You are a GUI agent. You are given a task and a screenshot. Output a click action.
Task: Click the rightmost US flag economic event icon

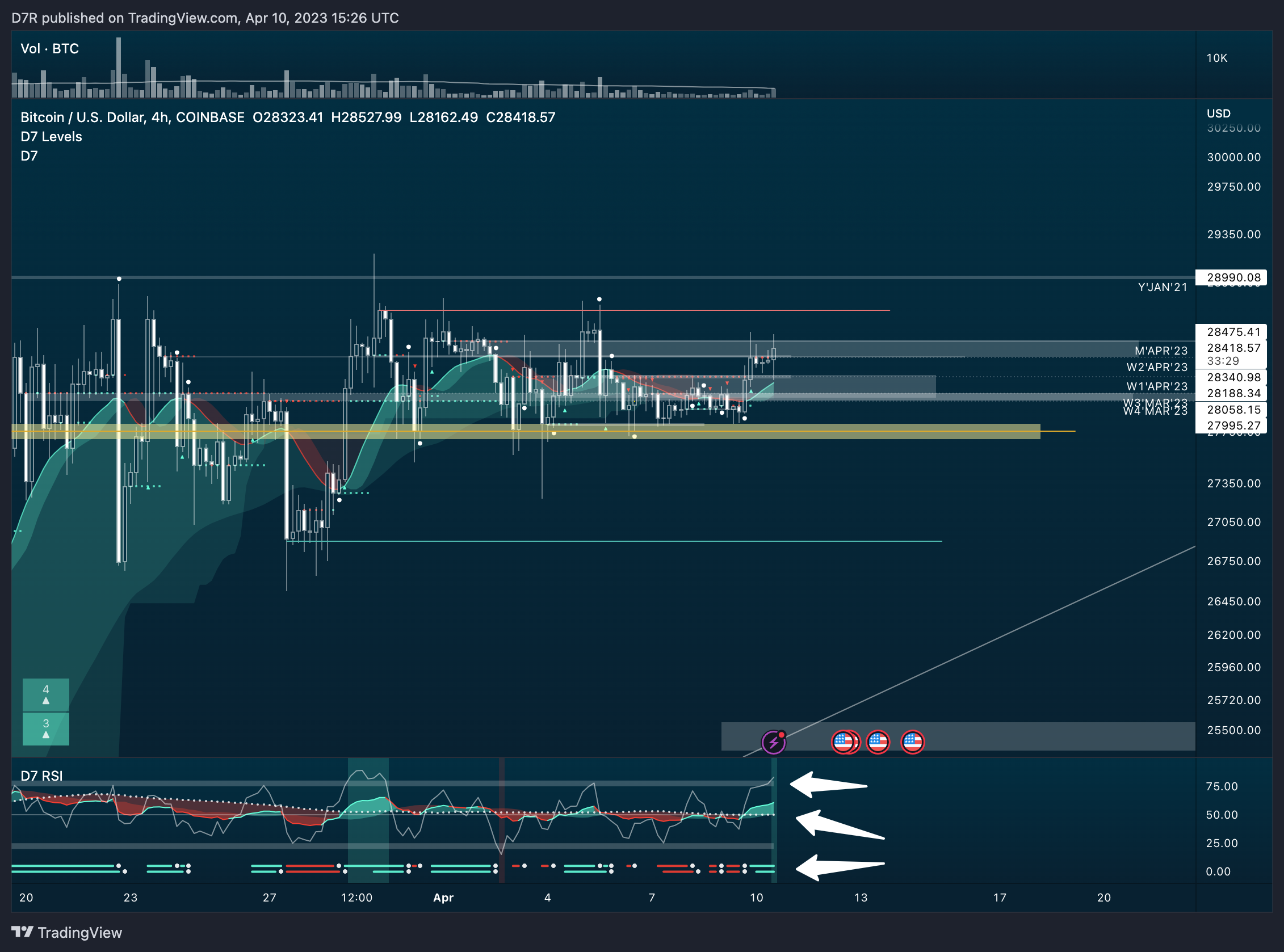tap(912, 742)
